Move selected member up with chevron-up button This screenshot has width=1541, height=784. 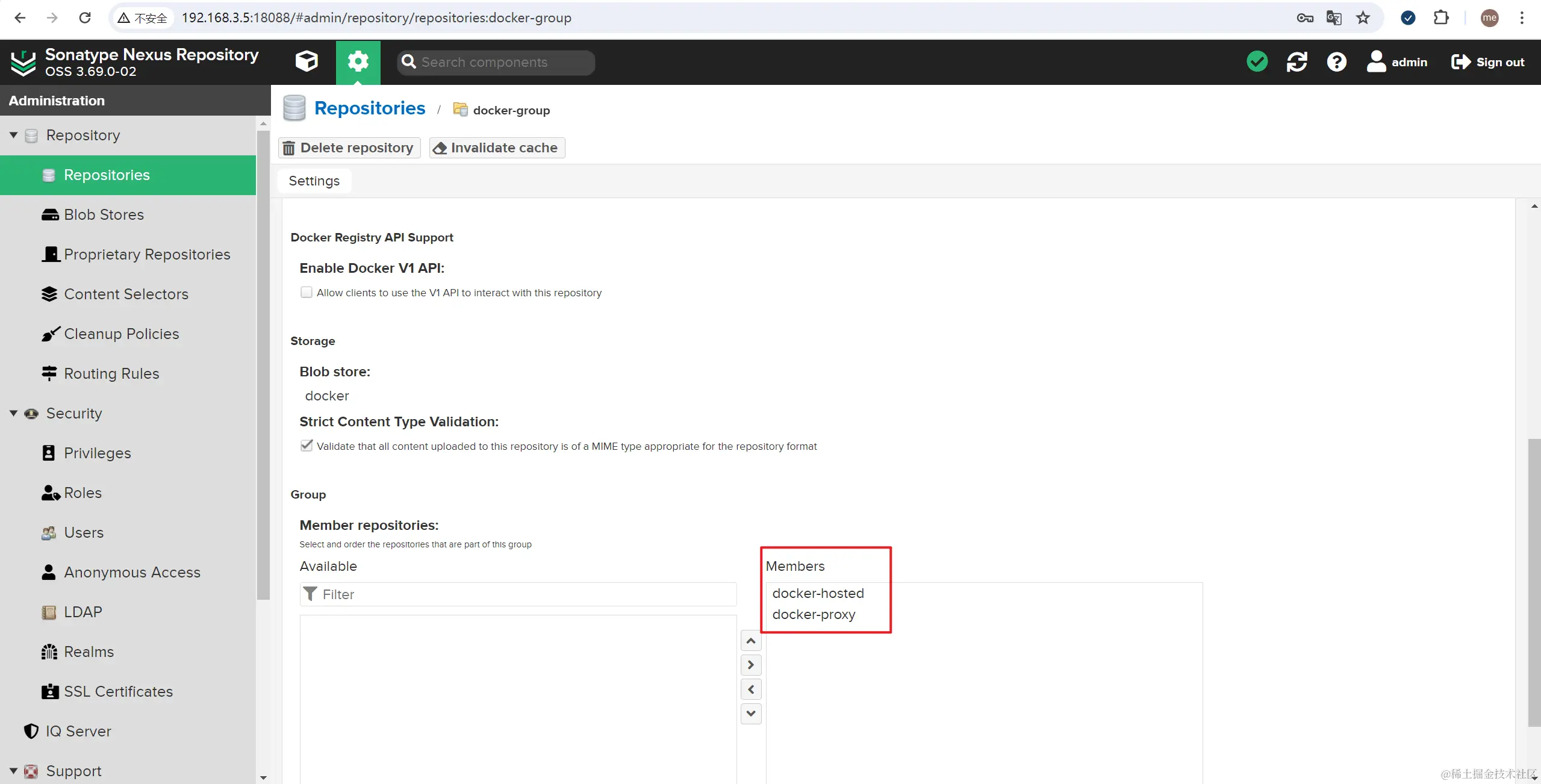(750, 641)
